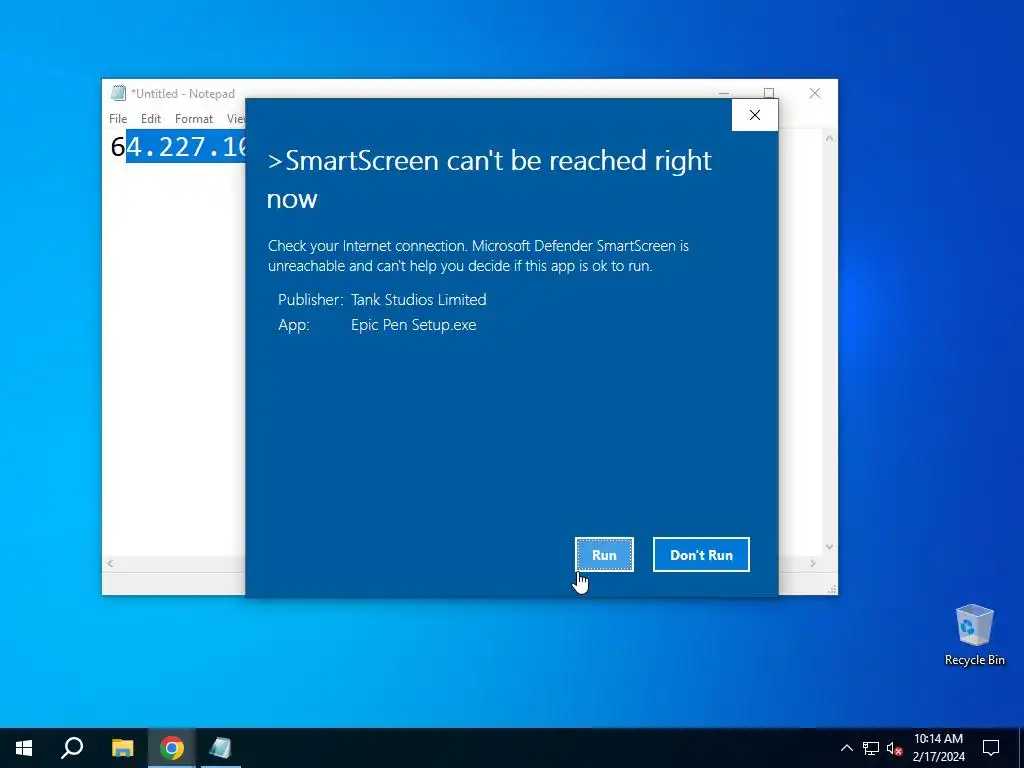Close the Notepad window
The height and width of the screenshot is (768, 1024).
click(x=814, y=93)
